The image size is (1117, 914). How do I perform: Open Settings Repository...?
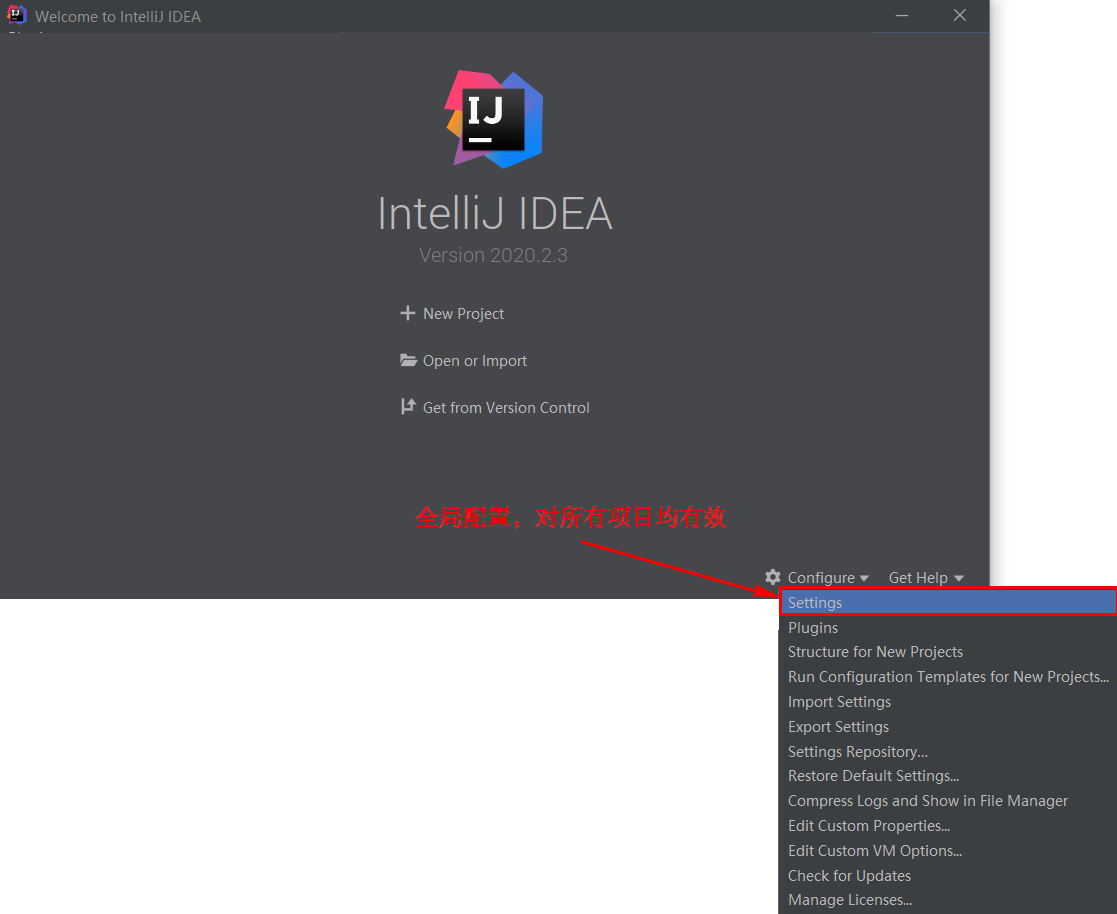click(x=947, y=752)
